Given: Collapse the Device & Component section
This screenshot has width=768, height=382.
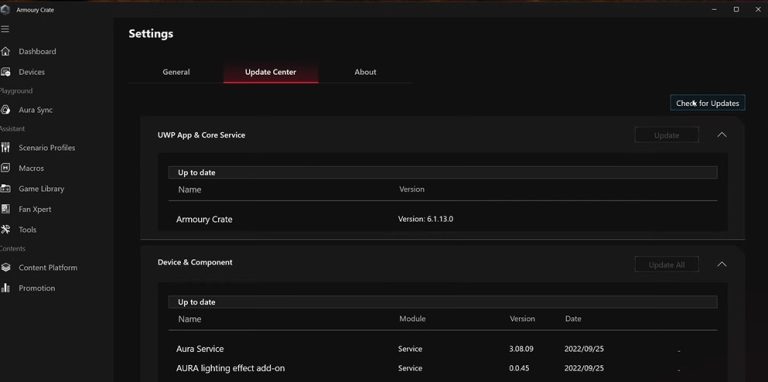Looking at the screenshot, I should [x=722, y=264].
